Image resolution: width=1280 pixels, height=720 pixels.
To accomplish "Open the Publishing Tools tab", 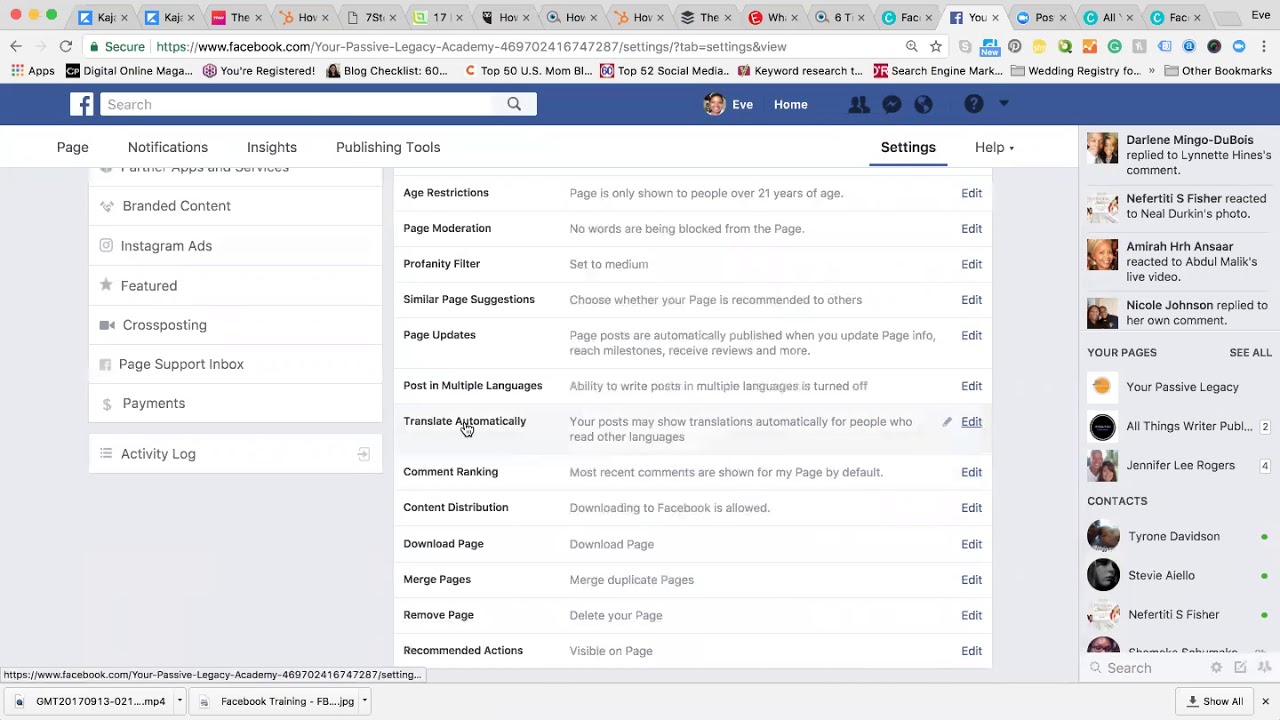I will click(x=388, y=147).
